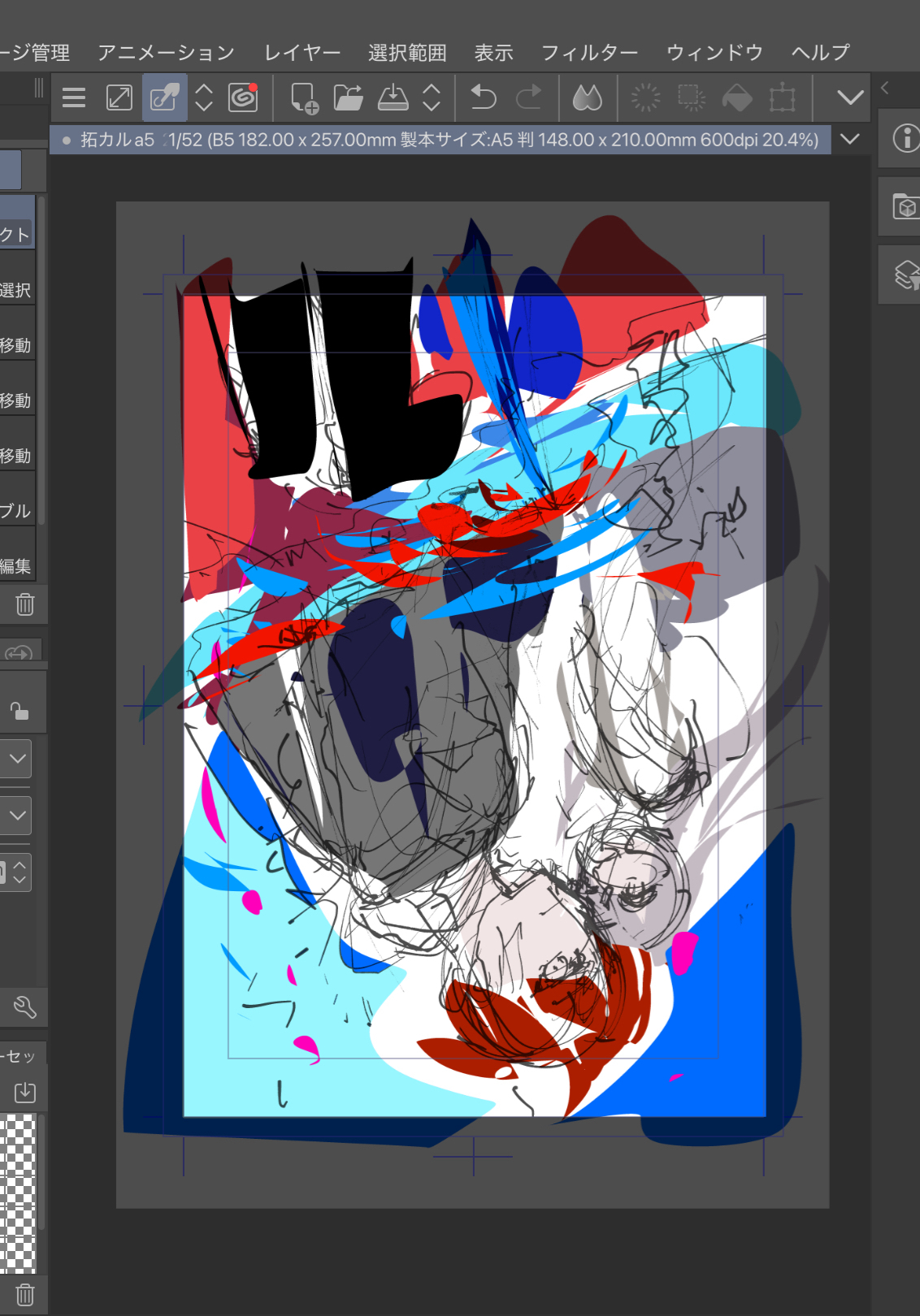Click the Clip Studio spiral icon

coord(243,98)
